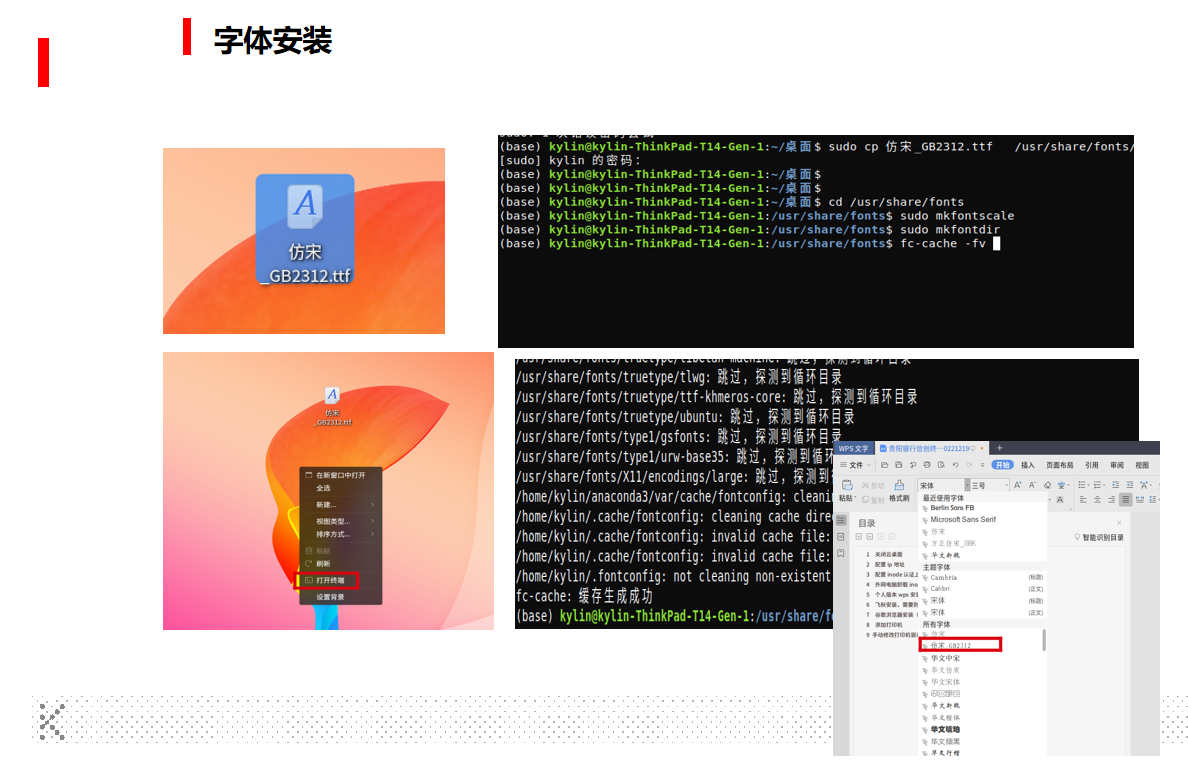Choose 打开终端 from the desktop context menu

point(330,580)
